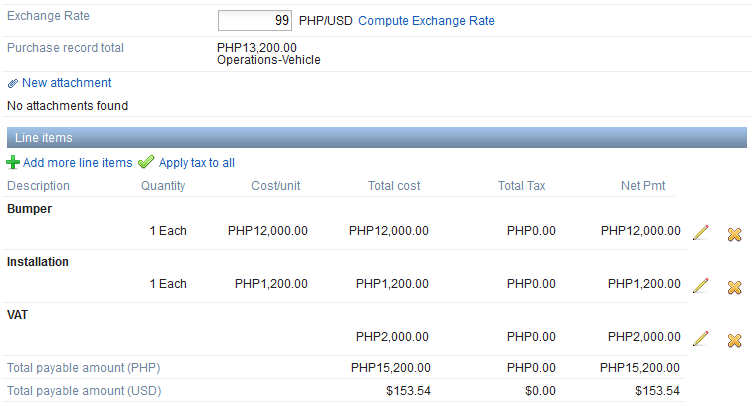Click the Compute Exchange Rate link

coord(426,21)
